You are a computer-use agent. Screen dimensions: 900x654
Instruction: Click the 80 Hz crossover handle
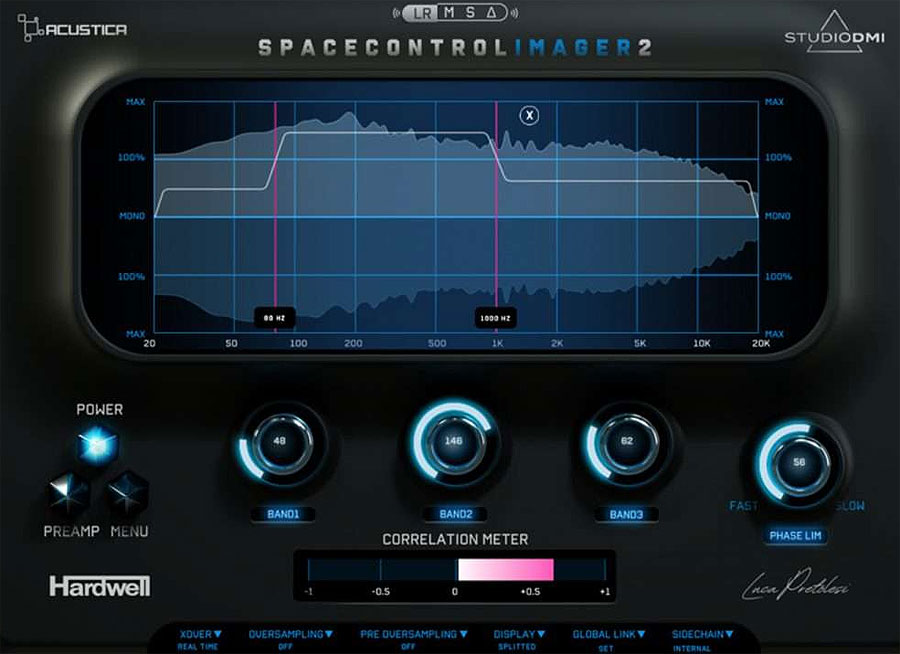[x=274, y=318]
